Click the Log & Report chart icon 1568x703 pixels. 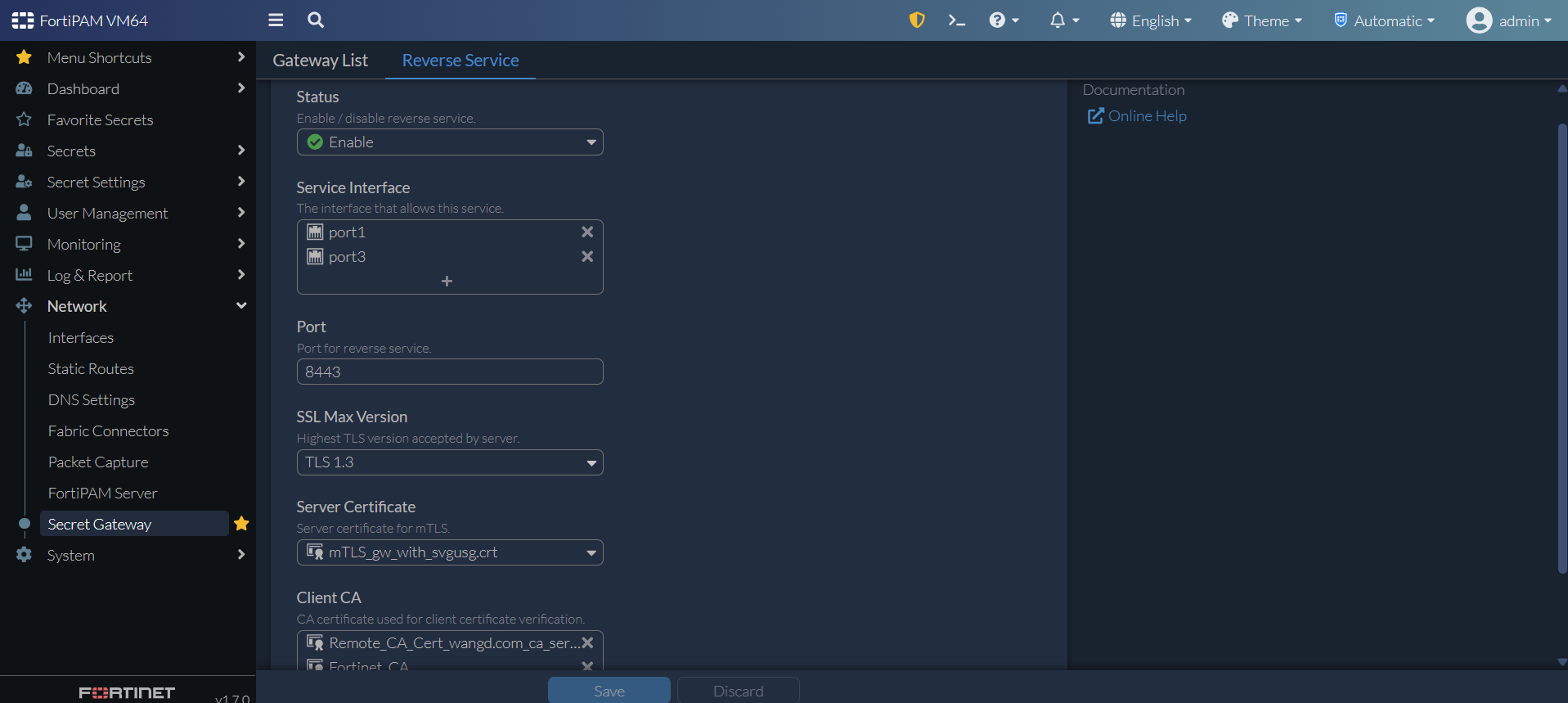pos(24,275)
